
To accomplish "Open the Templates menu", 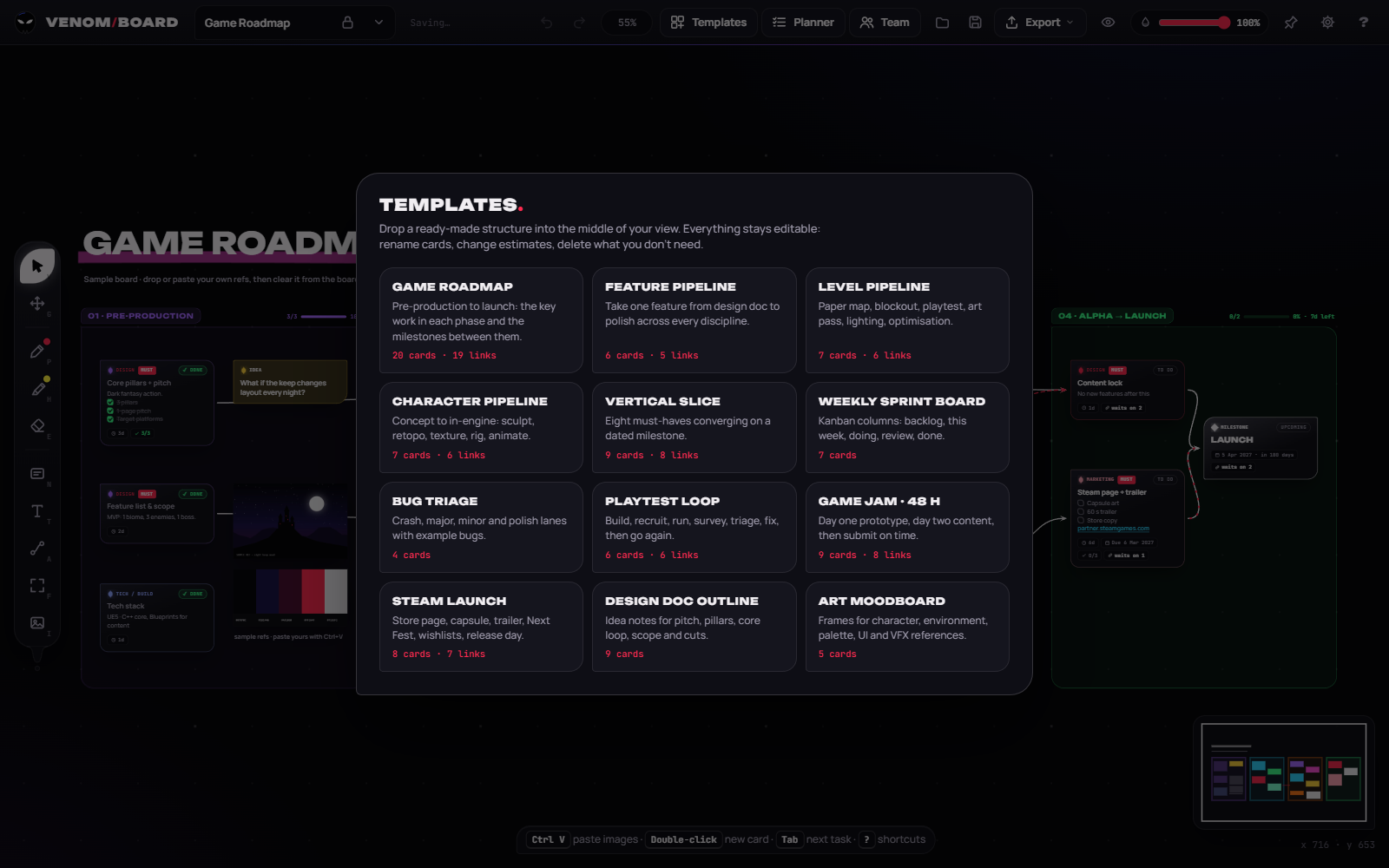I will click(708, 23).
